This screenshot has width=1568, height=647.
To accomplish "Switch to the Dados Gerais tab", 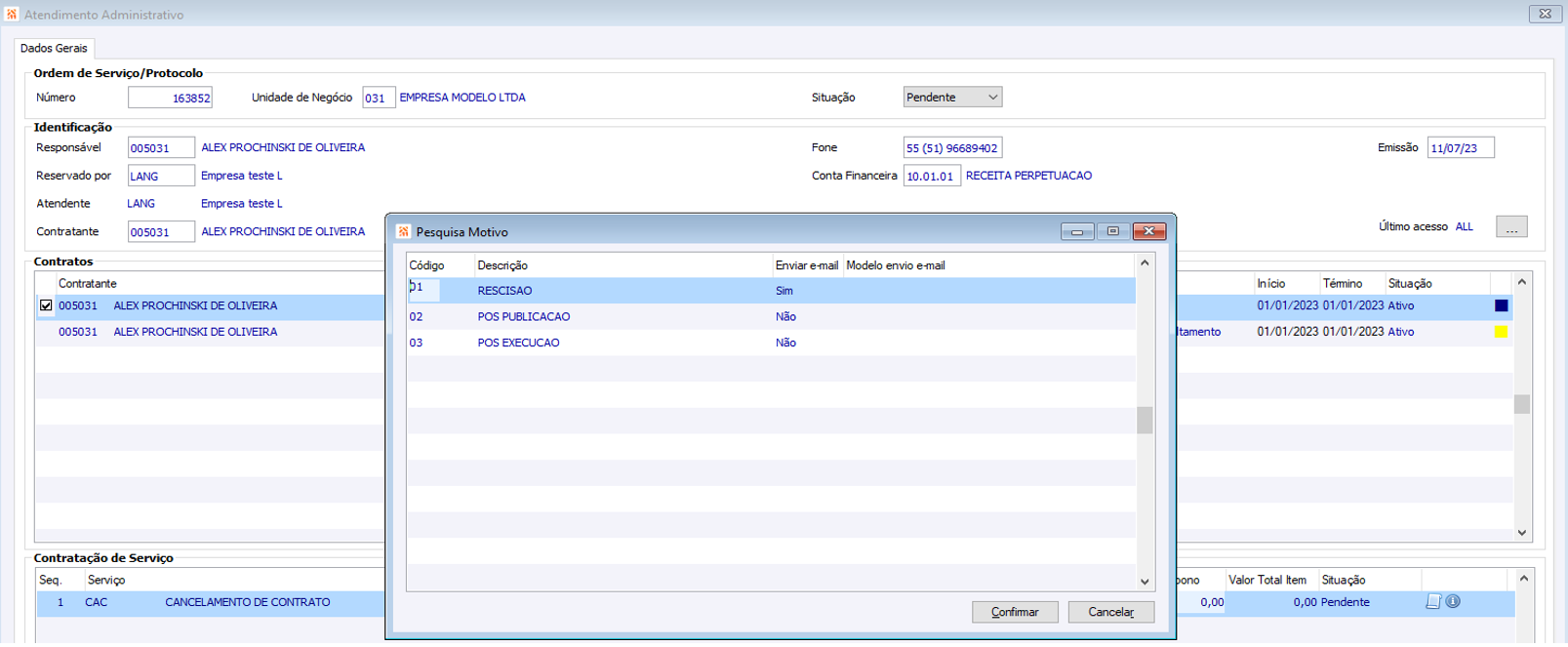I will click(54, 48).
